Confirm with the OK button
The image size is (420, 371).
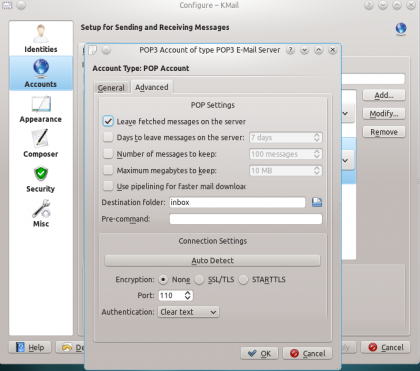click(259, 353)
